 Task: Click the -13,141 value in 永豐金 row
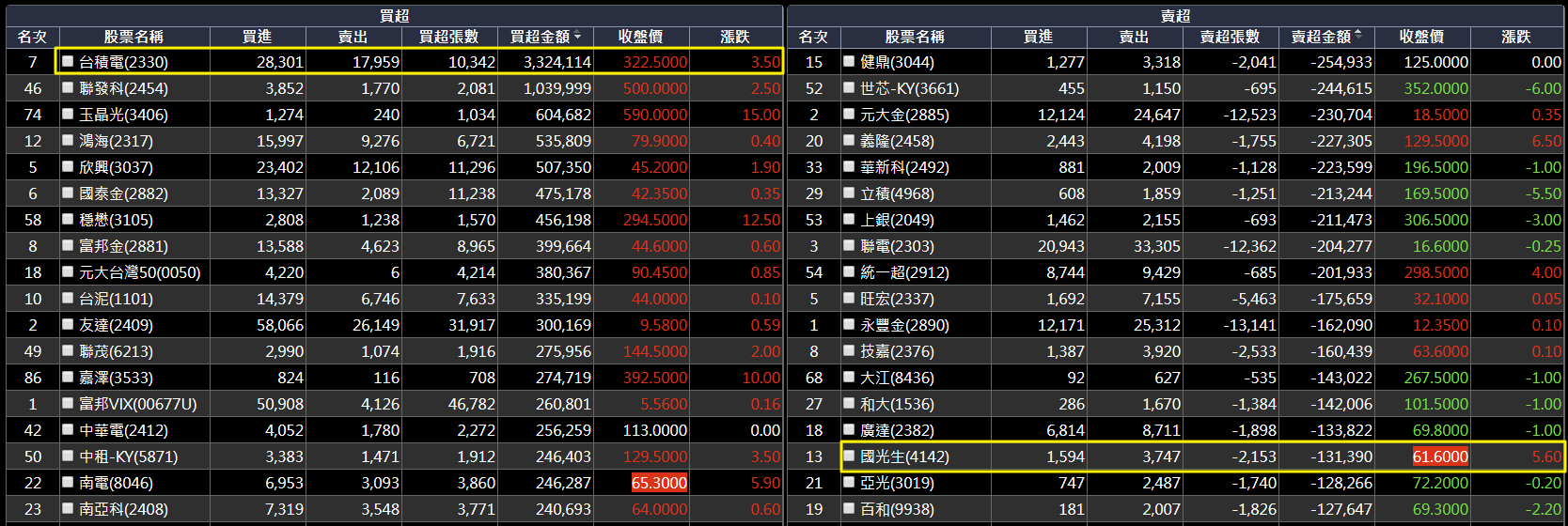[1250, 325]
